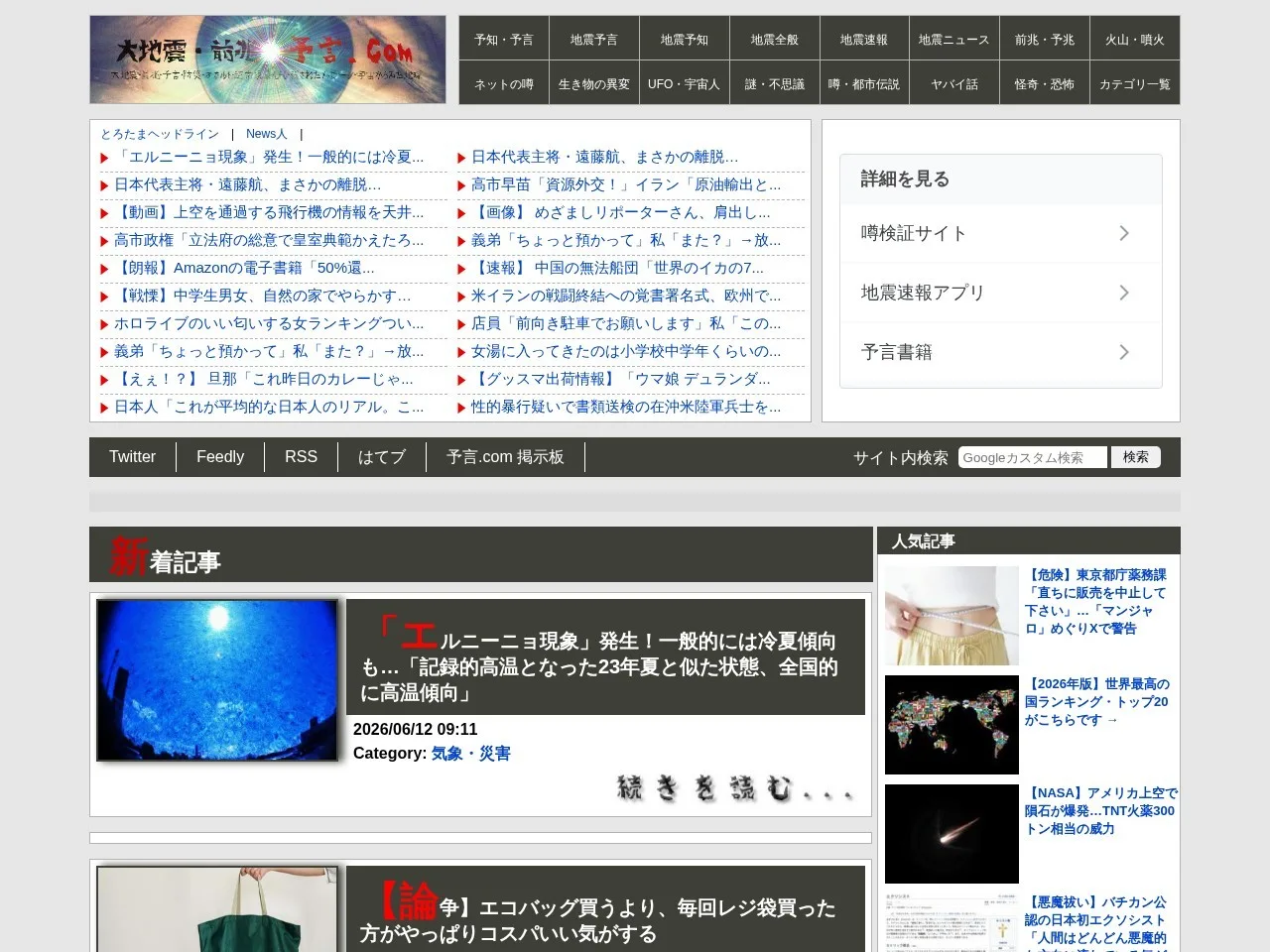The width and height of the screenshot is (1270, 952).
Task: Click the 検索 search button
Action: click(x=1136, y=457)
